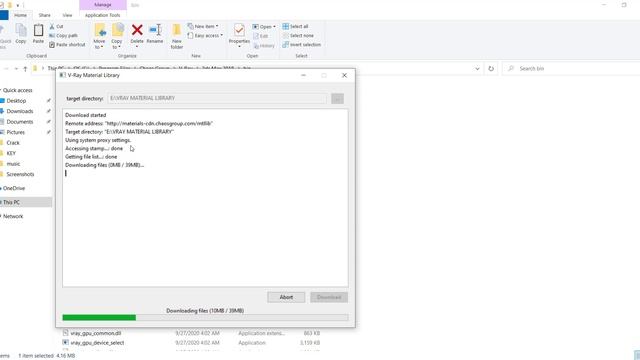640x360 pixels.
Task: Open Screenshots folder in sidebar
Action: [20, 174]
